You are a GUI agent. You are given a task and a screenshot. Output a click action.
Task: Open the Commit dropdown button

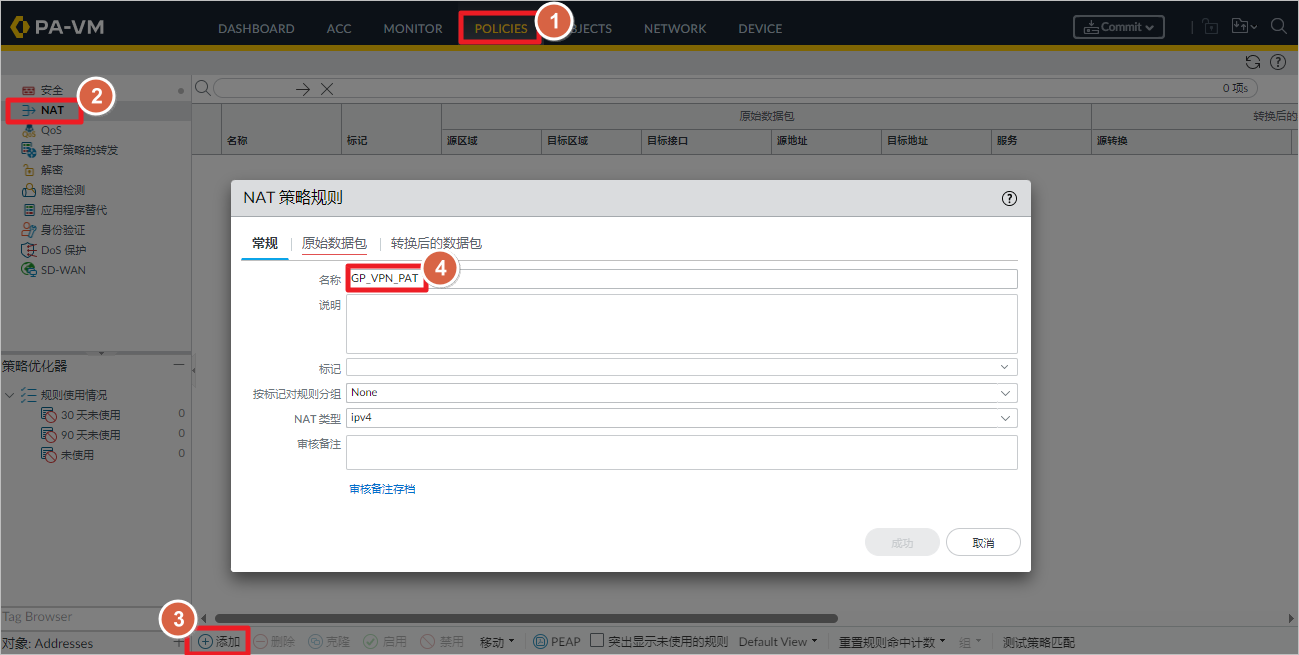pos(1119,27)
